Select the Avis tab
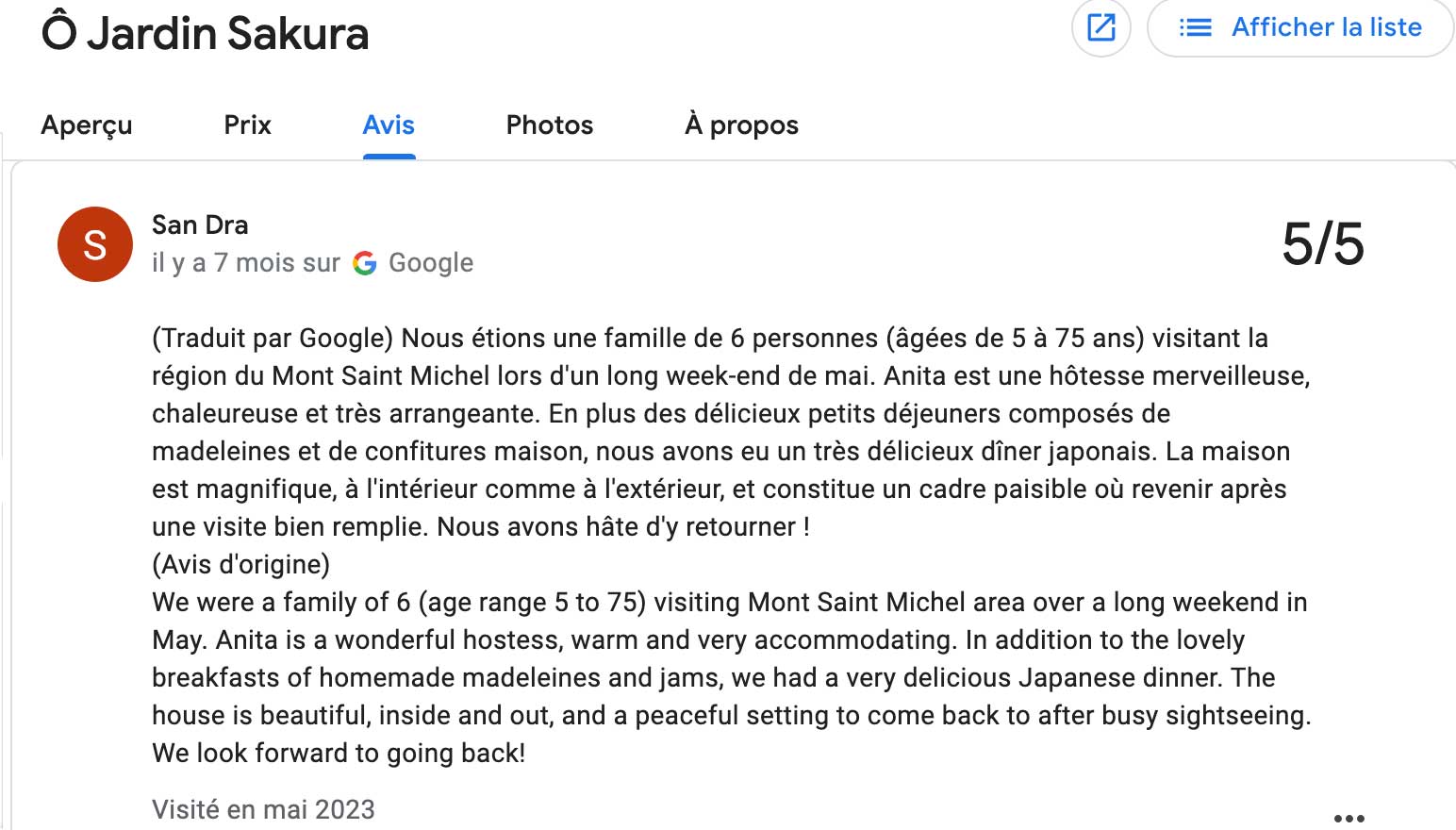Screen dimensions: 1456x830 pyautogui.click(x=389, y=125)
